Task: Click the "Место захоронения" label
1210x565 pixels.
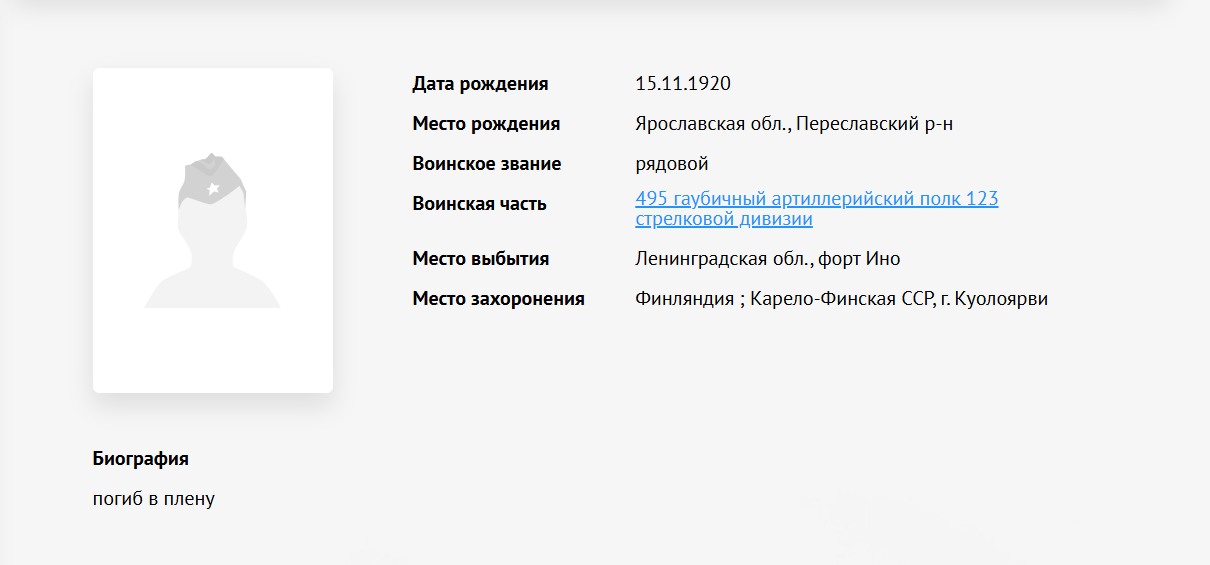Action: click(498, 299)
